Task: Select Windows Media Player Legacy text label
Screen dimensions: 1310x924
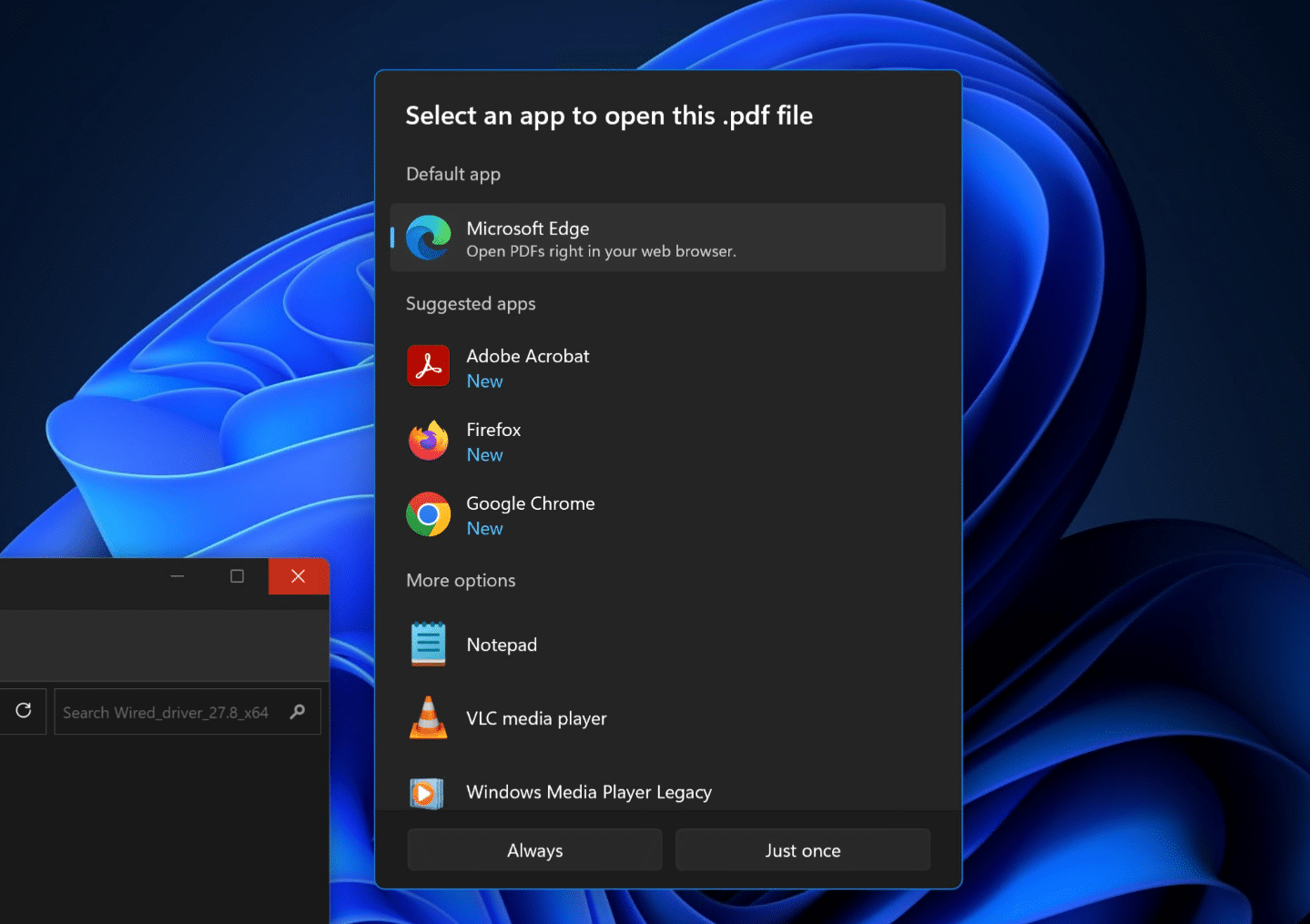Action: [589, 792]
